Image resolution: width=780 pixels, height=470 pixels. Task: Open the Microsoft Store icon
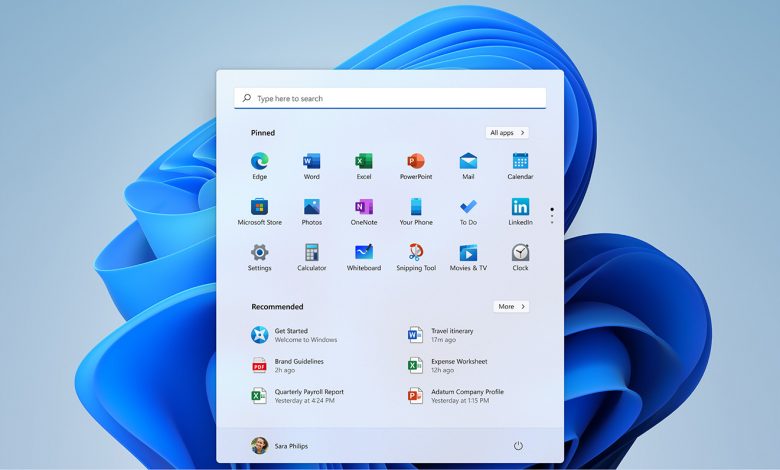tap(259, 208)
